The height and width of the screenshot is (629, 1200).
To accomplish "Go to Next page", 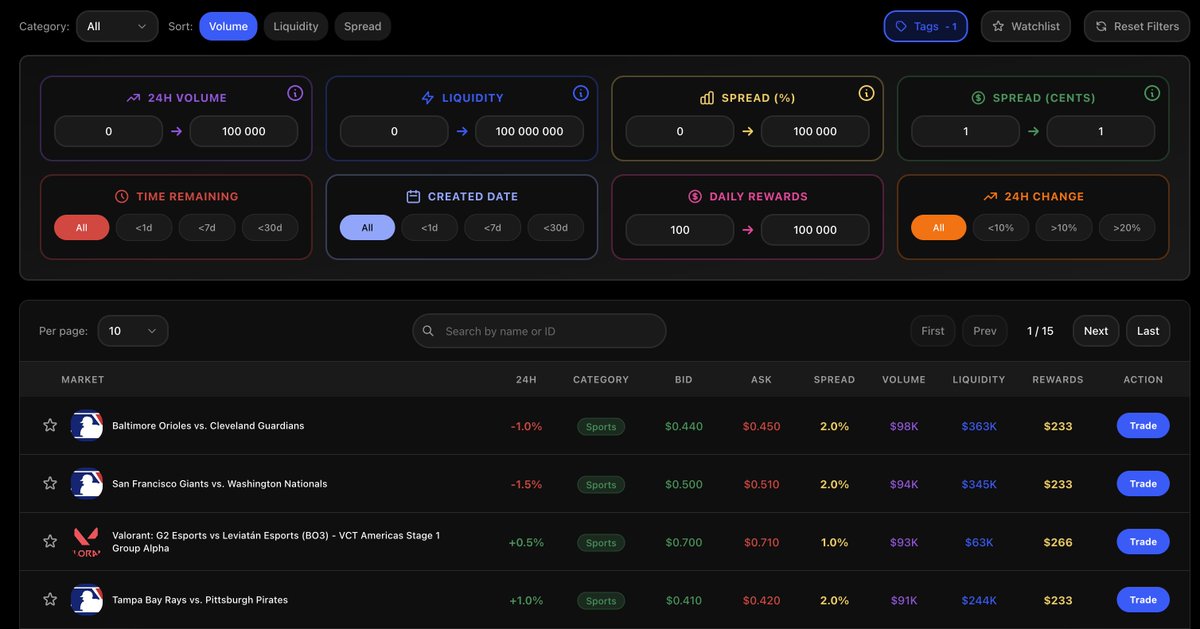I will point(1096,331).
